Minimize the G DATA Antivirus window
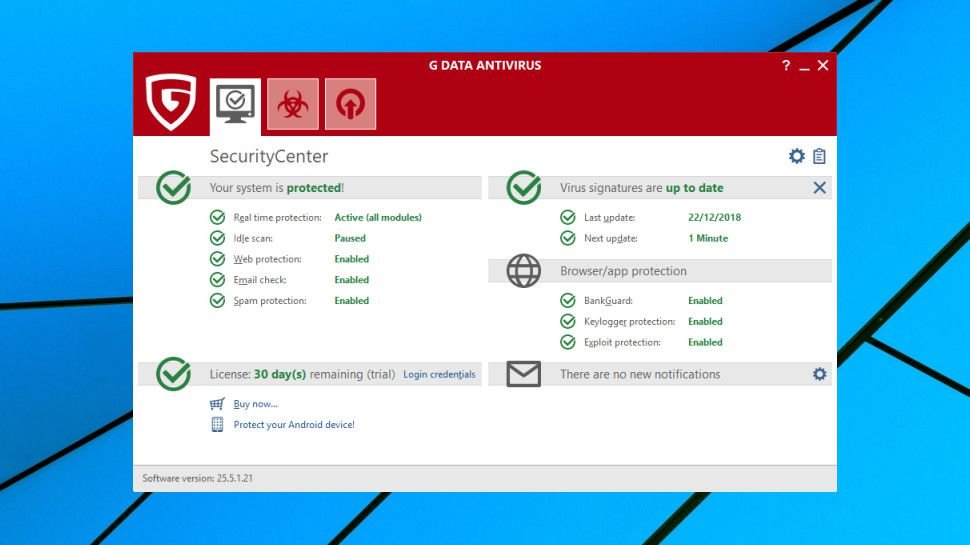This screenshot has height=545, width=970. (804, 67)
